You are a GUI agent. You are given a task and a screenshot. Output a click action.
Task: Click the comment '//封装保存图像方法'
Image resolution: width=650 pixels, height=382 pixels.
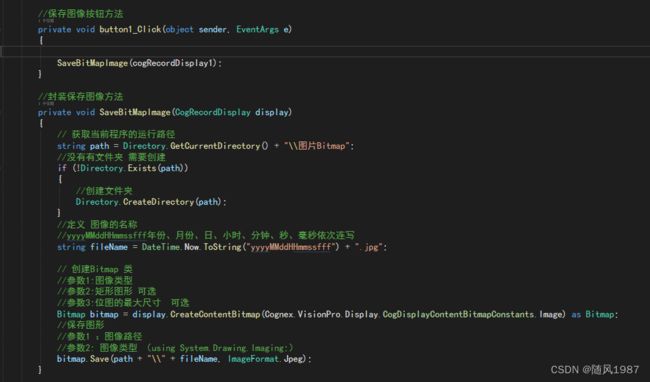(80, 97)
